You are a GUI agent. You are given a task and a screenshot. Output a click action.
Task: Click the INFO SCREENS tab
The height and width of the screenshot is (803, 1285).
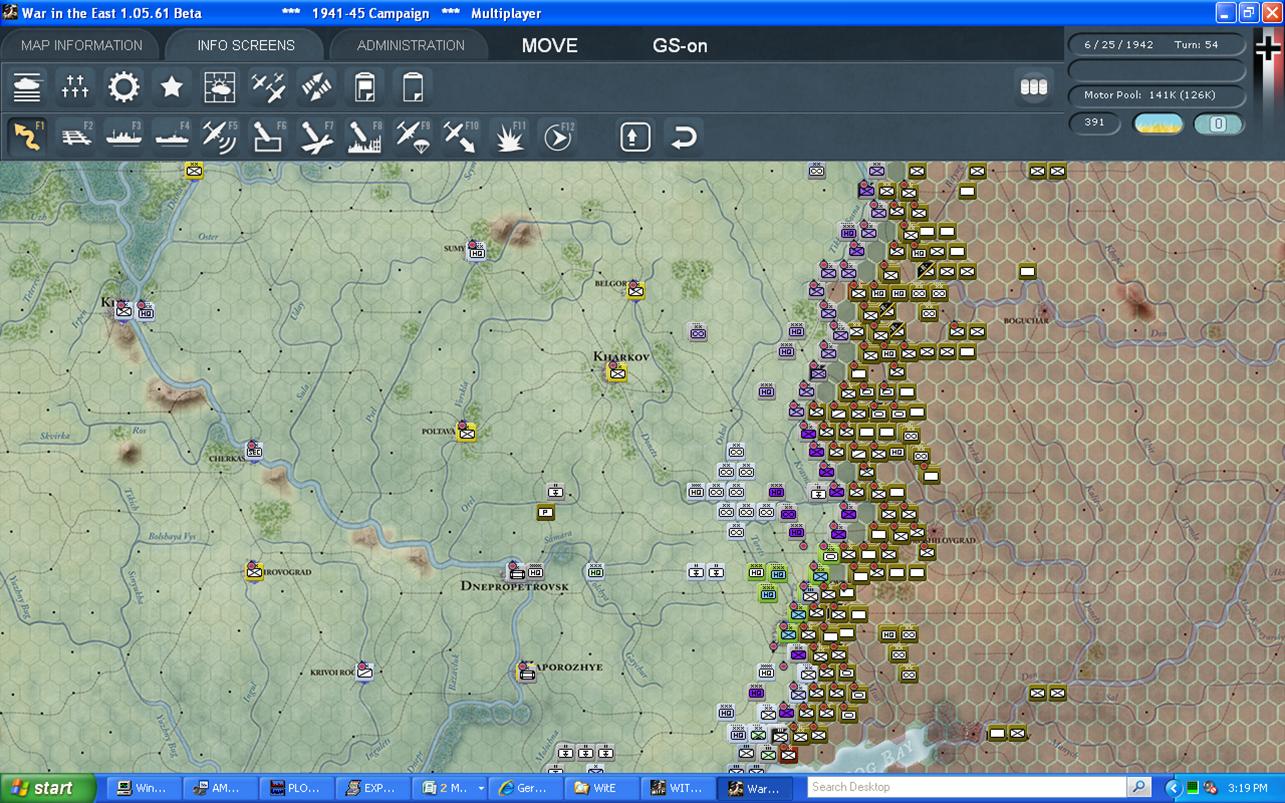(x=246, y=45)
